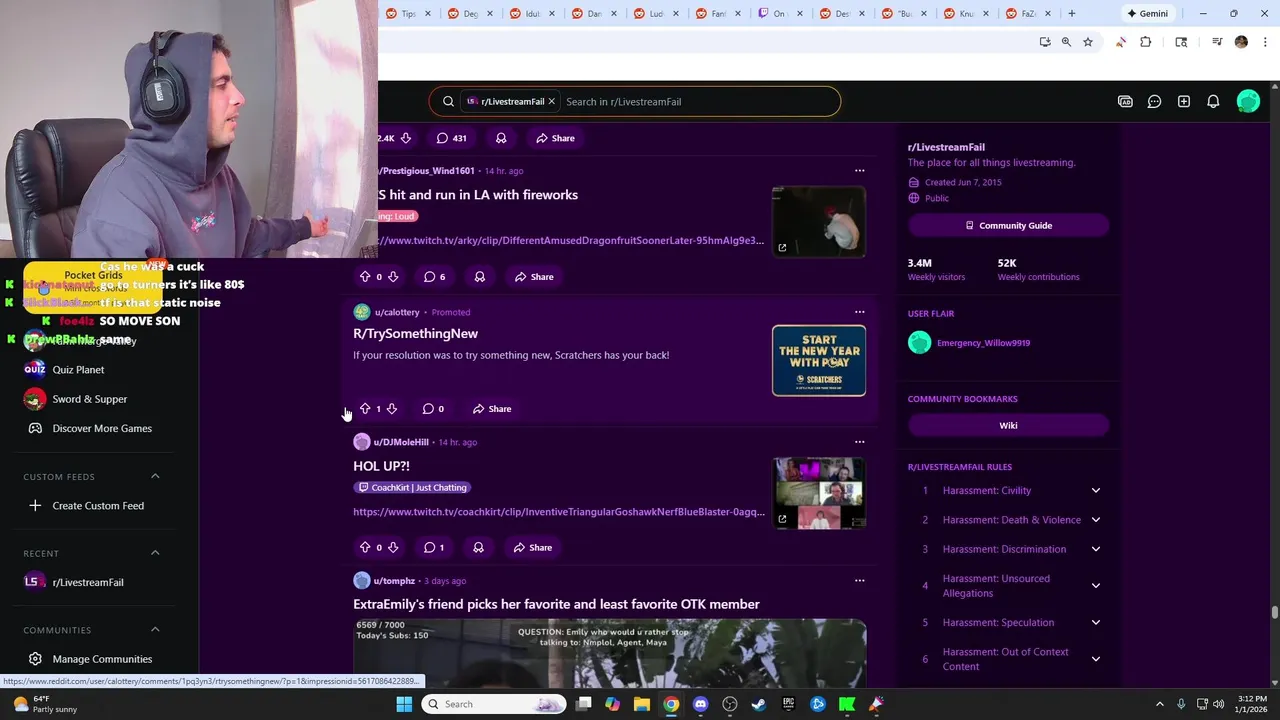Click the Create post plus icon
Screen dimensions: 1280x720
coord(1184,101)
